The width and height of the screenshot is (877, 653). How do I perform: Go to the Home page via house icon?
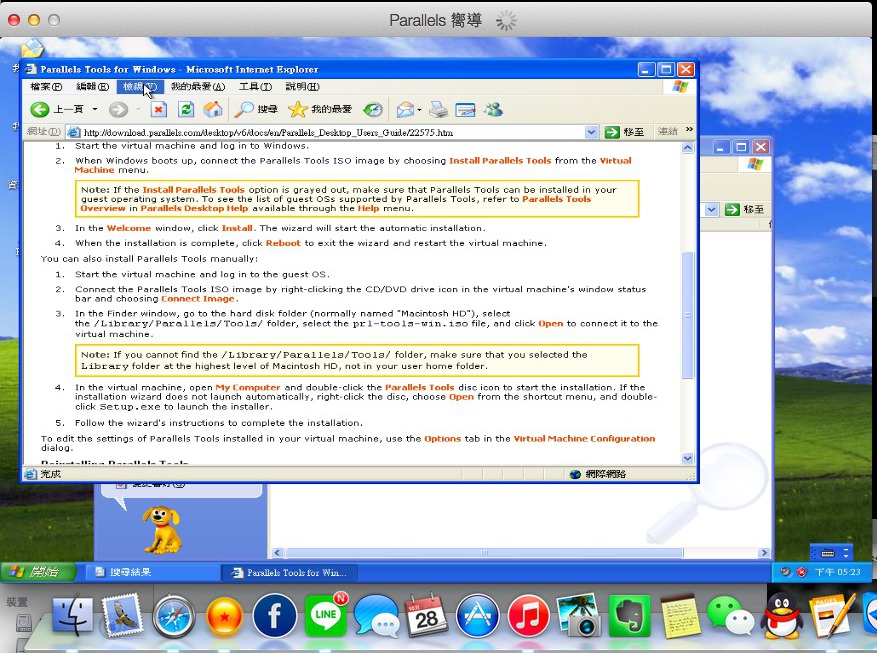coord(213,110)
